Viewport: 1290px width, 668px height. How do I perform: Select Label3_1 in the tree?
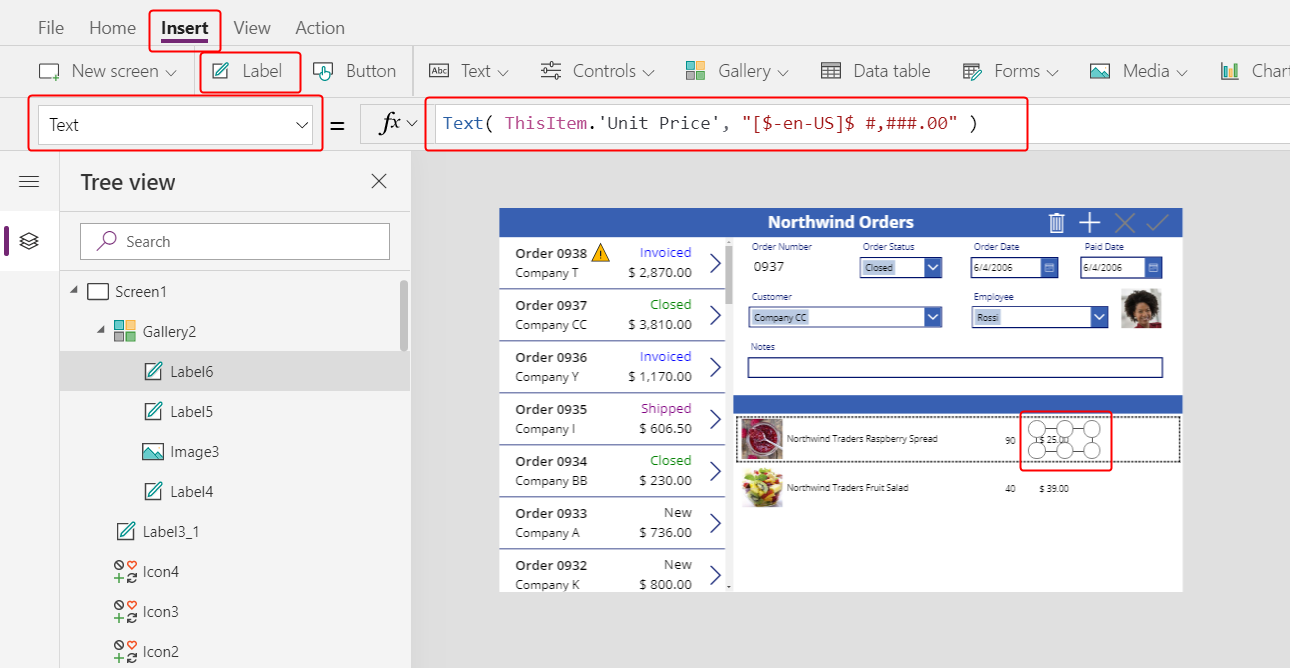pyautogui.click(x=171, y=531)
